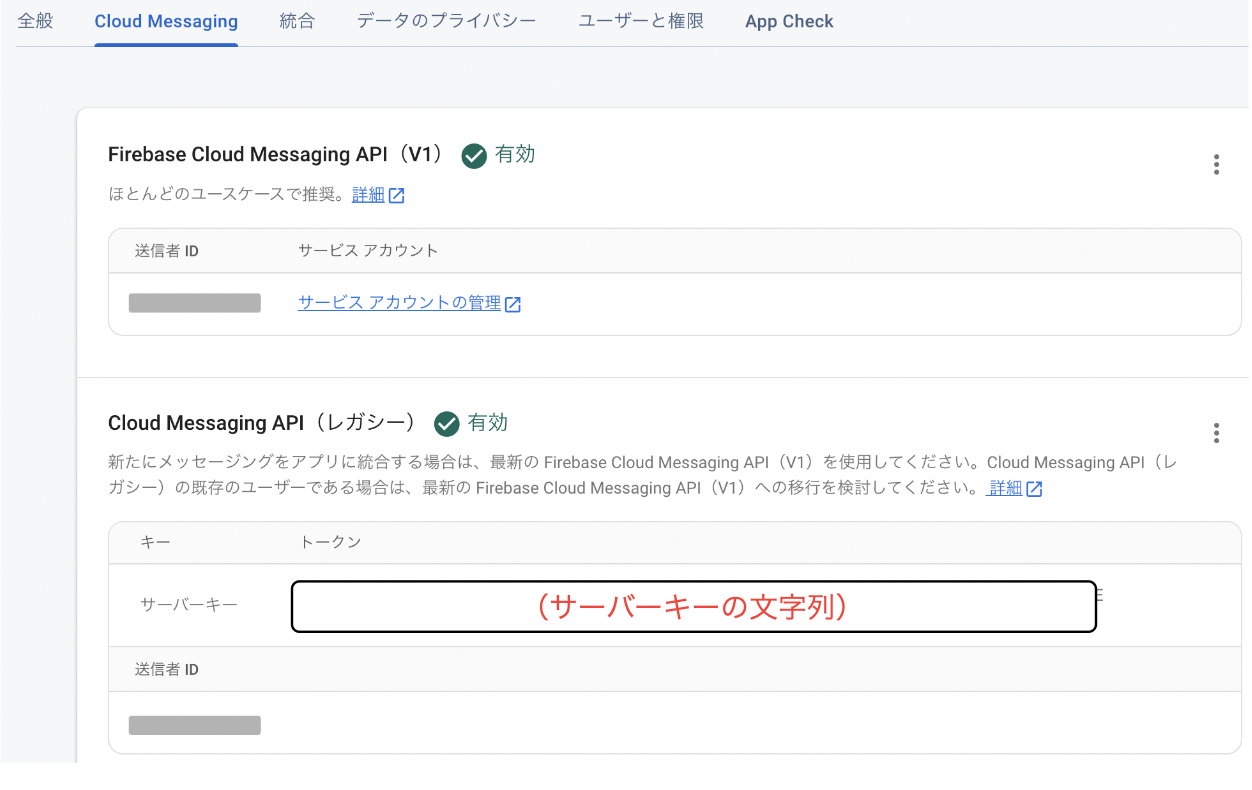Image resolution: width=1252 pixels, height=790 pixels.
Task: Click the redacted sender ID value in the legacy table
Action: coord(195,726)
